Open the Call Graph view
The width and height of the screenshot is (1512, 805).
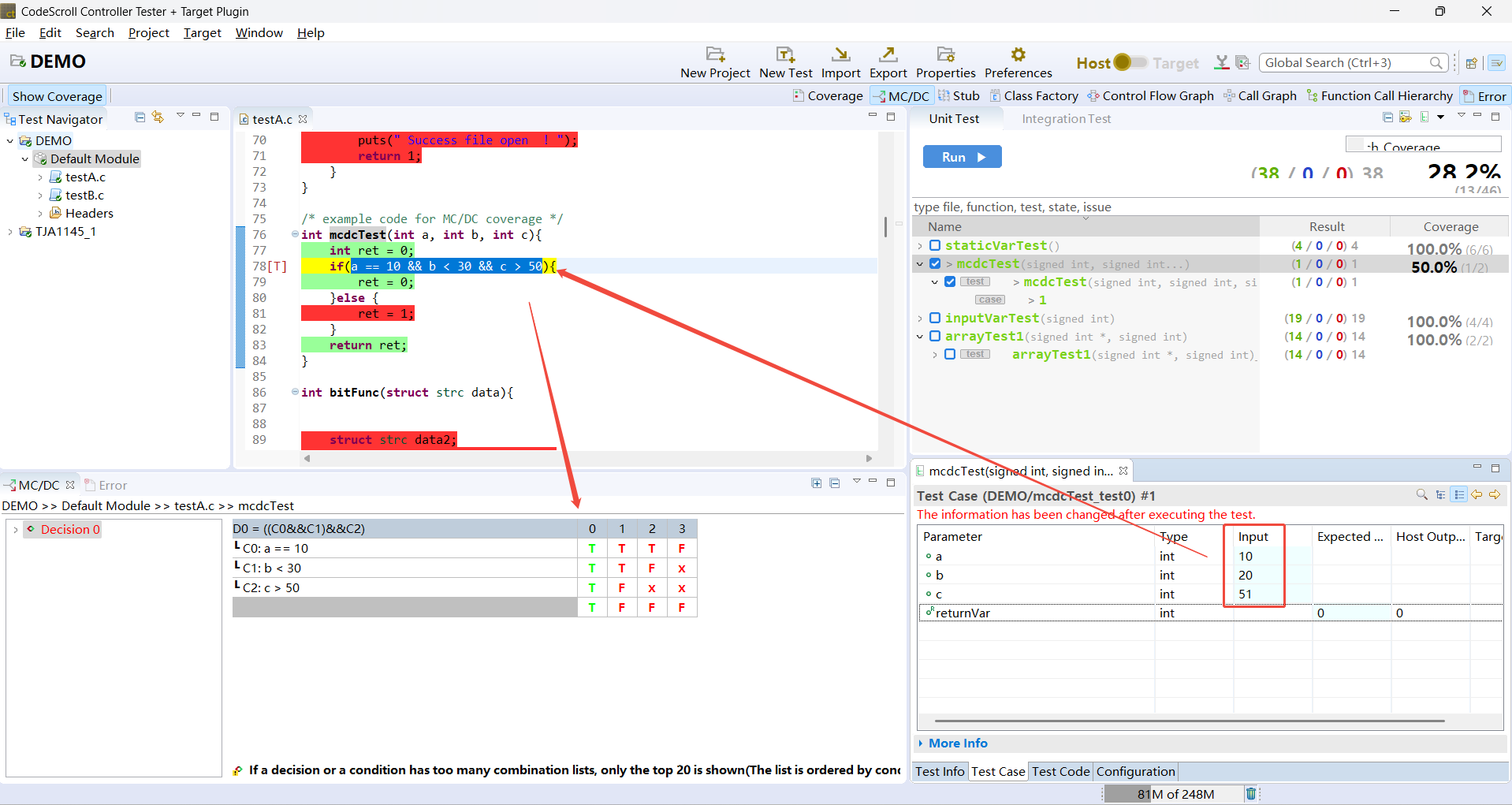pyautogui.click(x=1260, y=96)
